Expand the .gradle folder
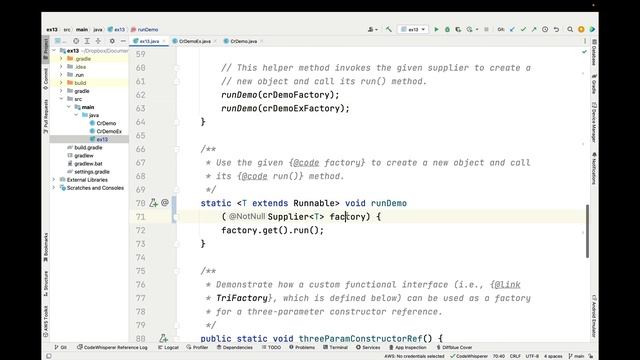 pos(61,59)
